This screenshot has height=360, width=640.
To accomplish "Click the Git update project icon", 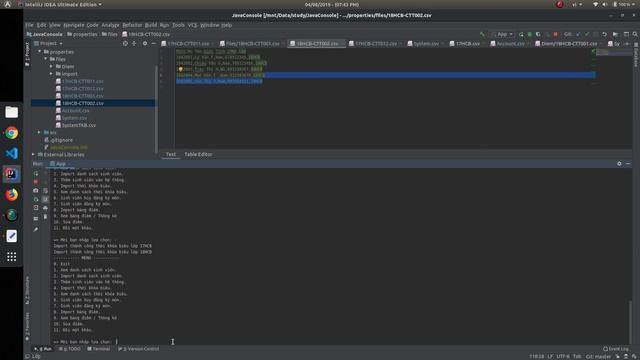I will [x=578, y=34].
